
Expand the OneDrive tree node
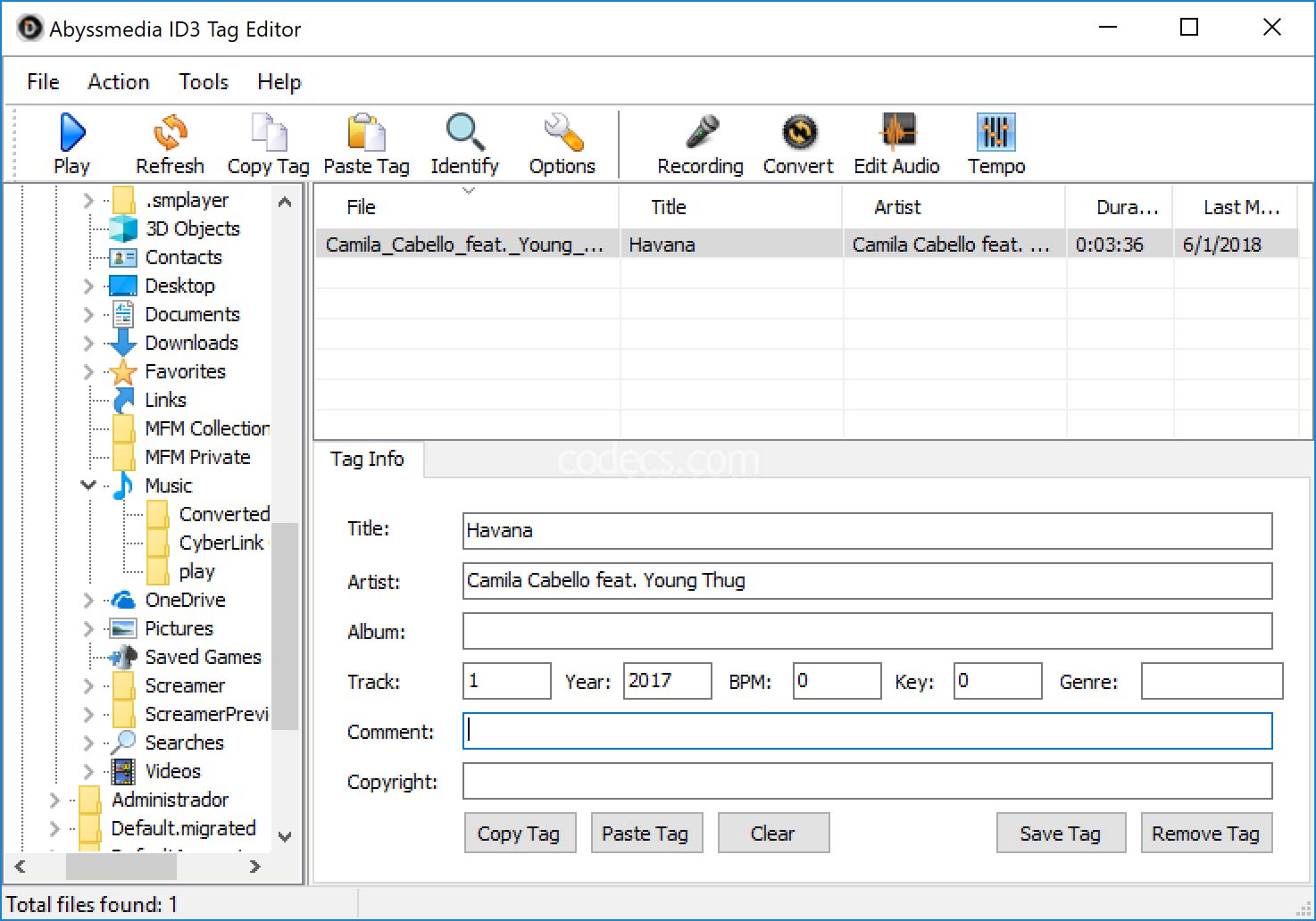[88, 600]
